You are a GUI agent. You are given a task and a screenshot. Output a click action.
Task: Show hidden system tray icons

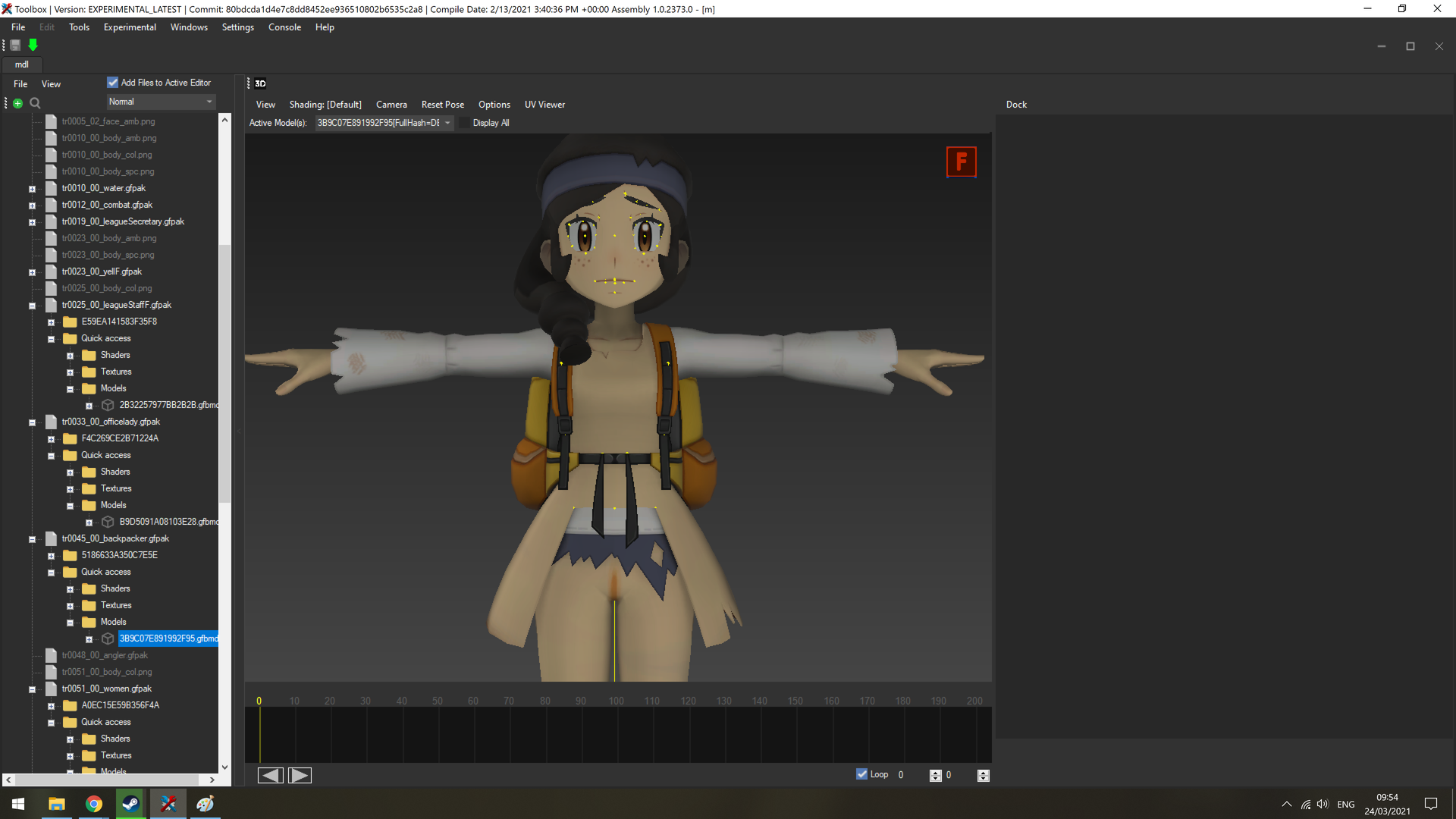coord(1287,804)
